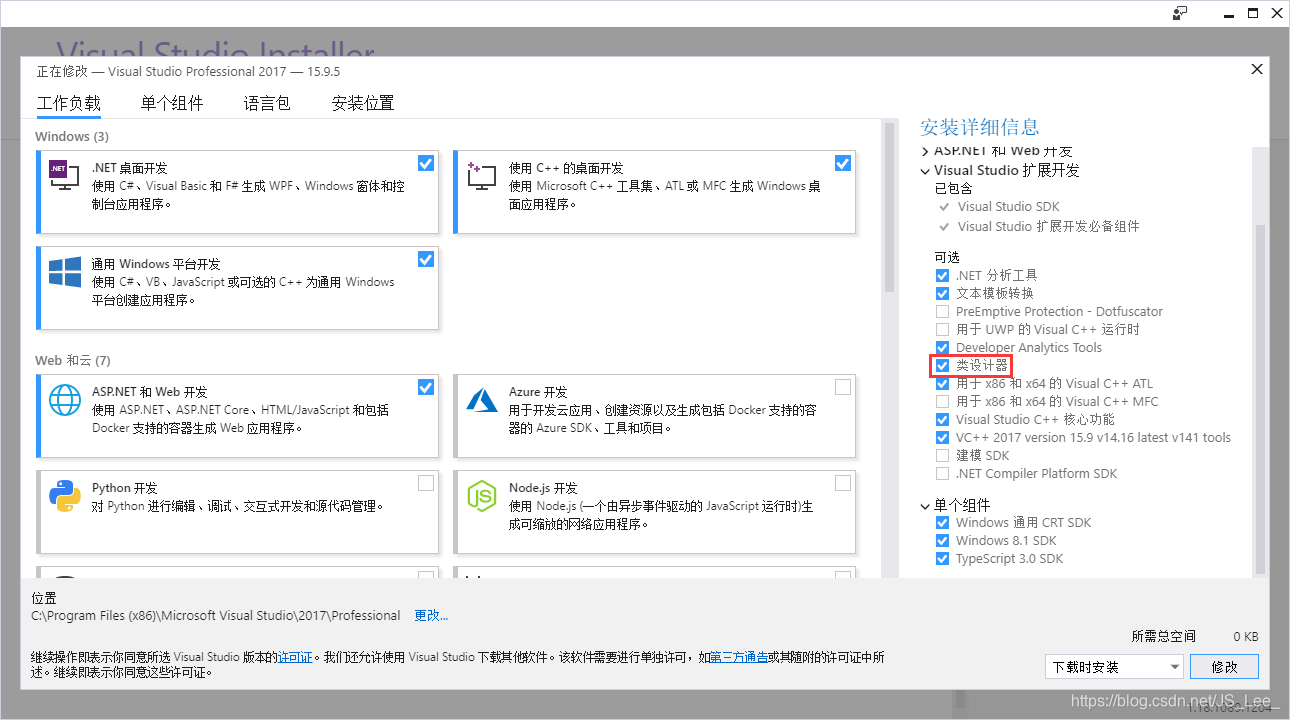Open the 许可证 license link
1290x720 pixels.
295,657
